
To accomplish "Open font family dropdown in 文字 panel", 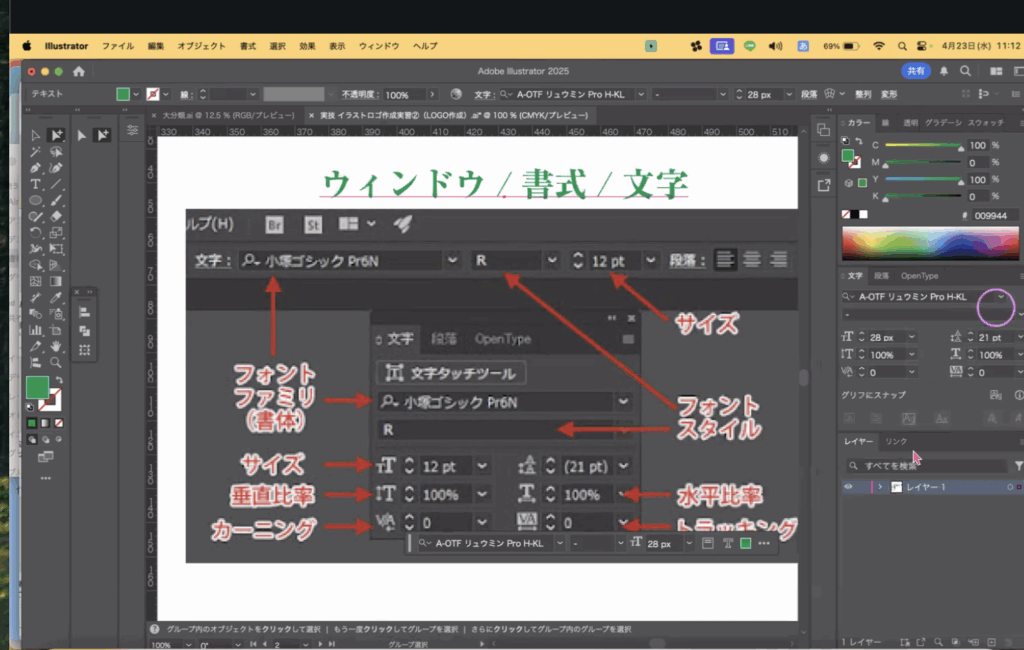I will click(x=1000, y=297).
